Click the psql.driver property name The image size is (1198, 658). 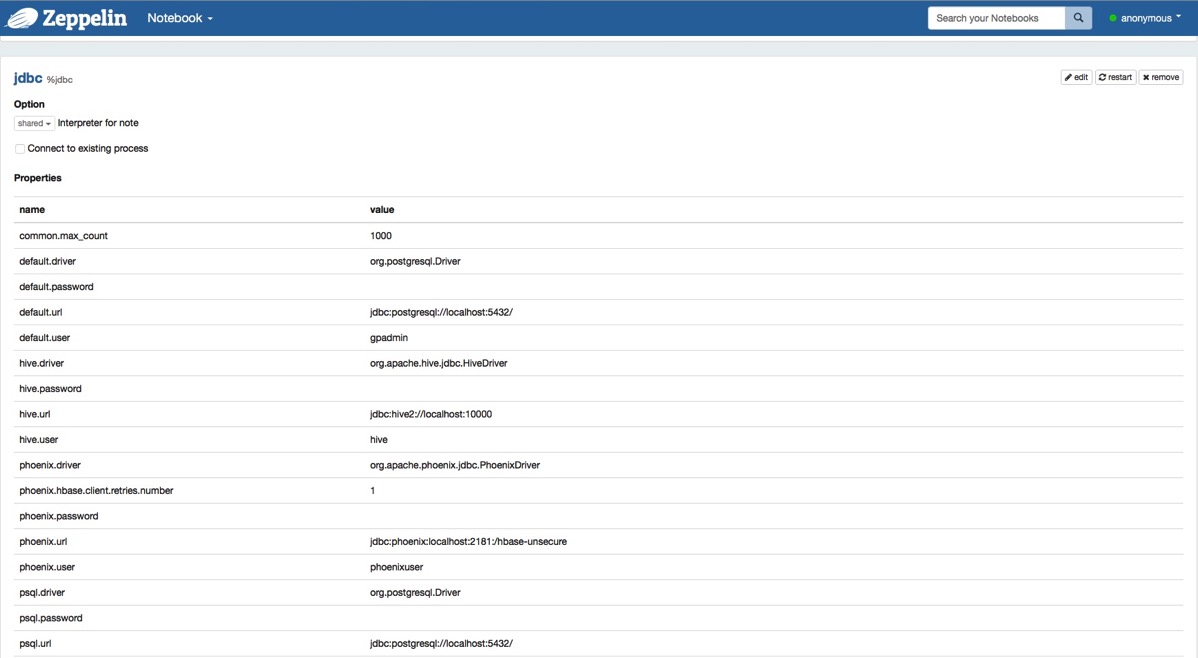coord(42,593)
